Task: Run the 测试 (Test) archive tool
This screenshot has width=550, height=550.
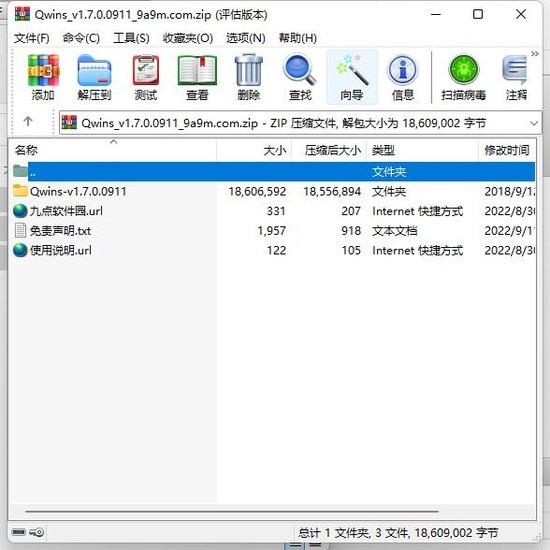Action: [146, 77]
